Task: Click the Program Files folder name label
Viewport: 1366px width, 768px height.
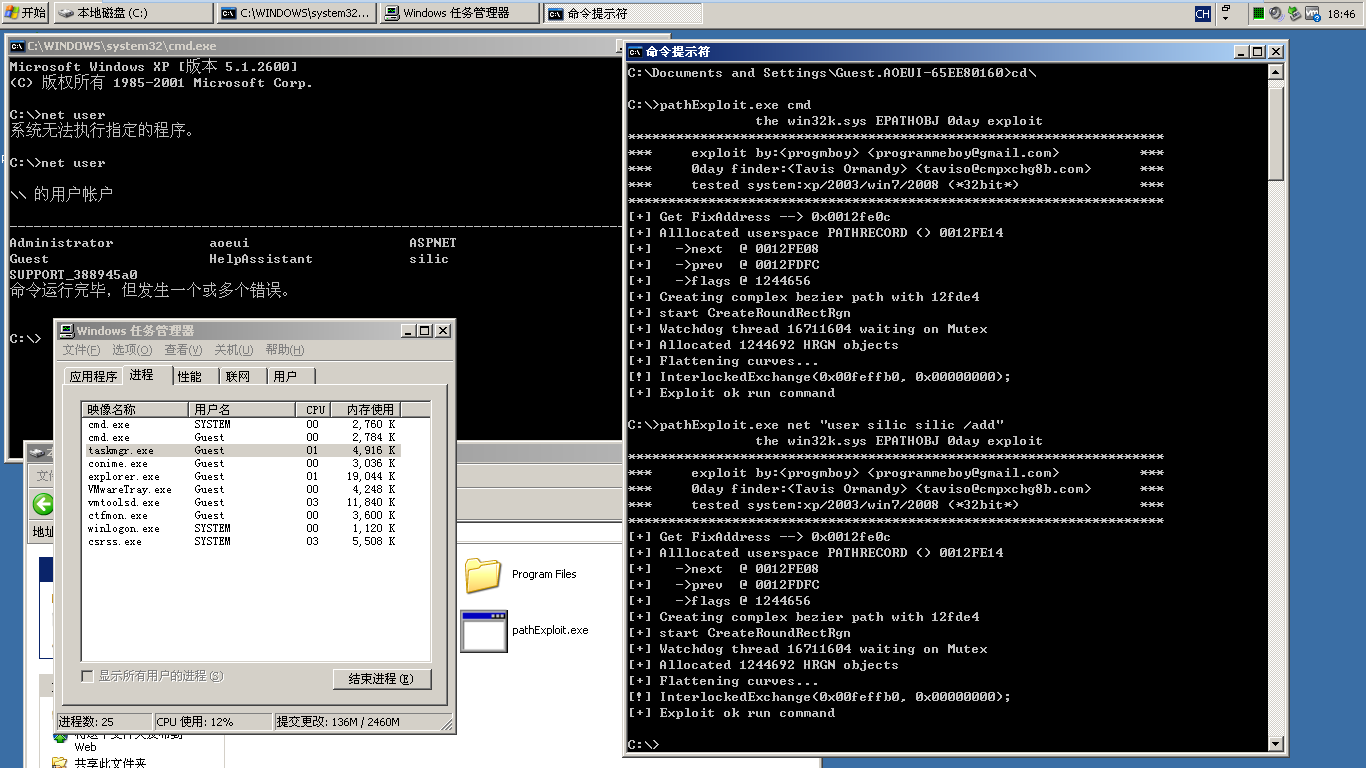Action: [x=544, y=574]
